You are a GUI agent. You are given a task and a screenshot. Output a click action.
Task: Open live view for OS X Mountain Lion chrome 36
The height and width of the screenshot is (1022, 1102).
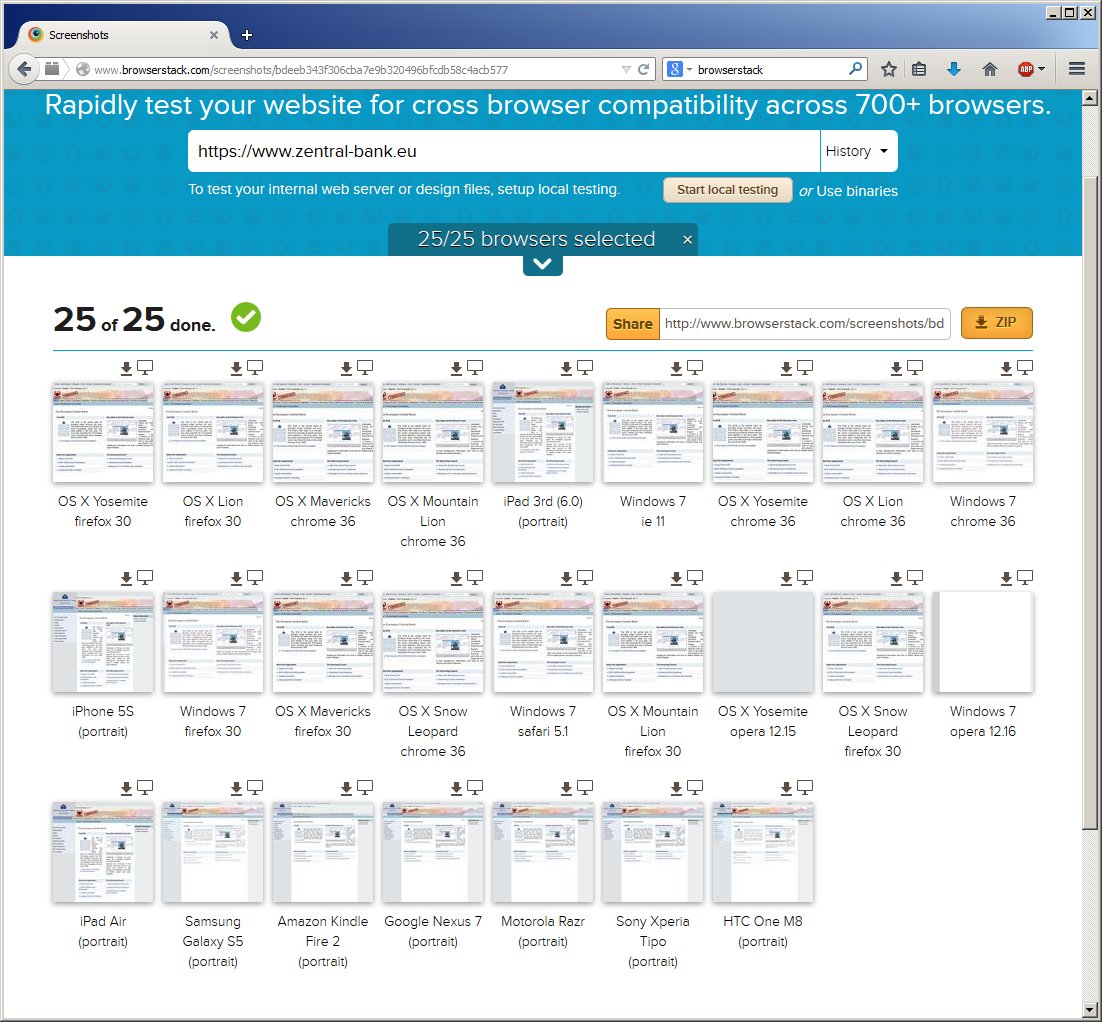(x=475, y=367)
